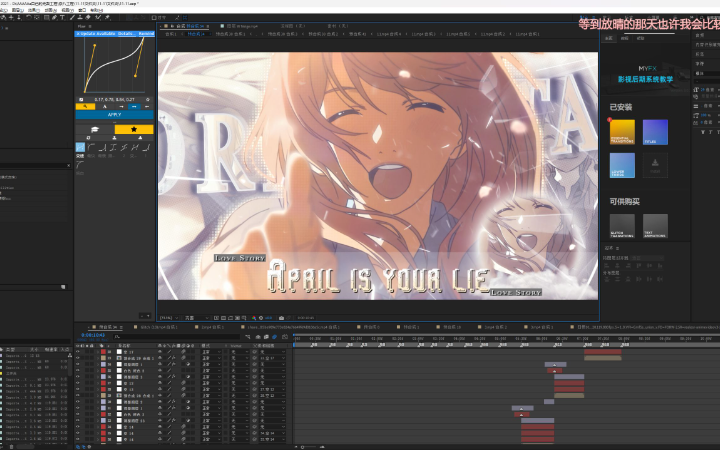Image resolution: width=720 pixels, height=450 pixels.
Task: Toggle the blue Motion Blur switch in timeline
Action: click(x=275, y=337)
